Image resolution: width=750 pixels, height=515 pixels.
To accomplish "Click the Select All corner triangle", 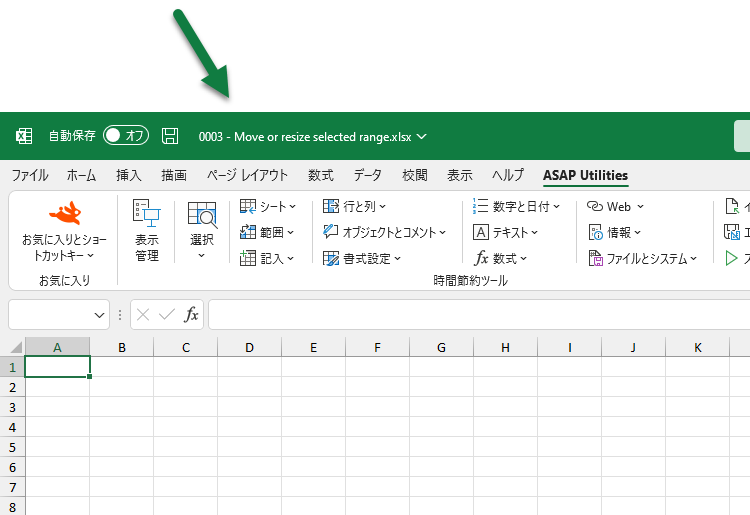I will pyautogui.click(x=16, y=347).
